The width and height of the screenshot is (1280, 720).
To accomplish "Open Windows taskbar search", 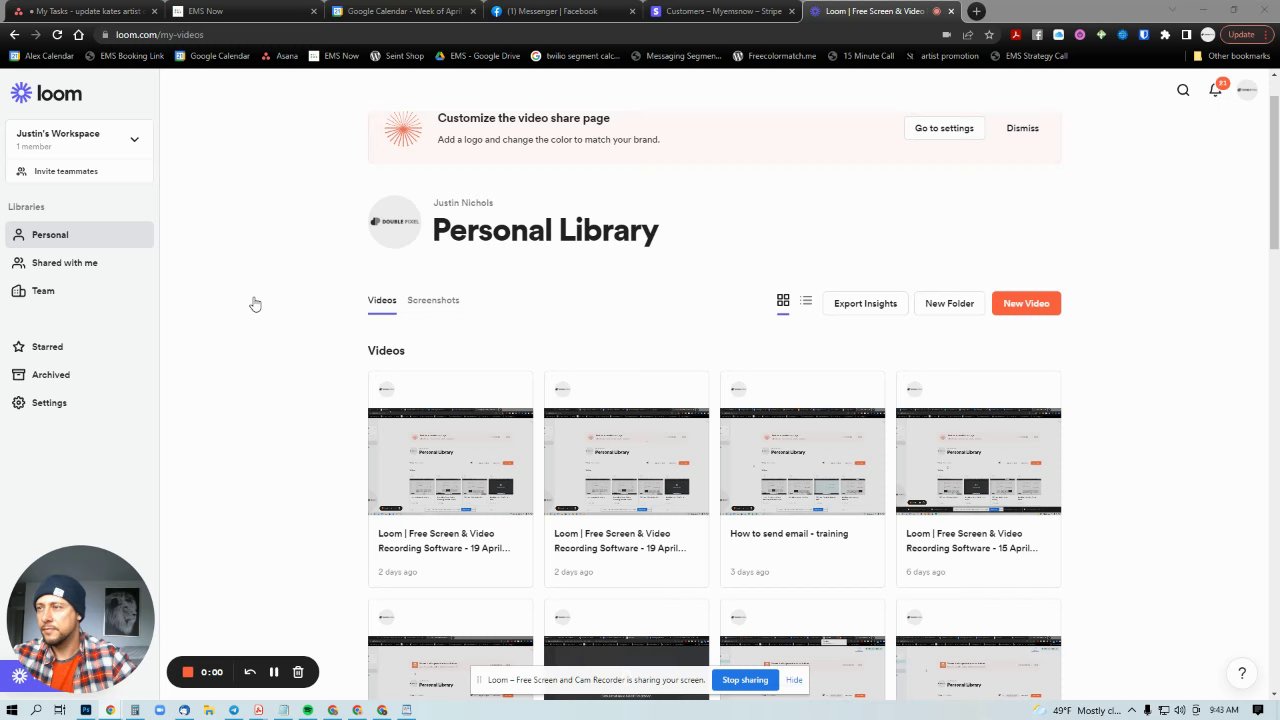I will (36, 710).
